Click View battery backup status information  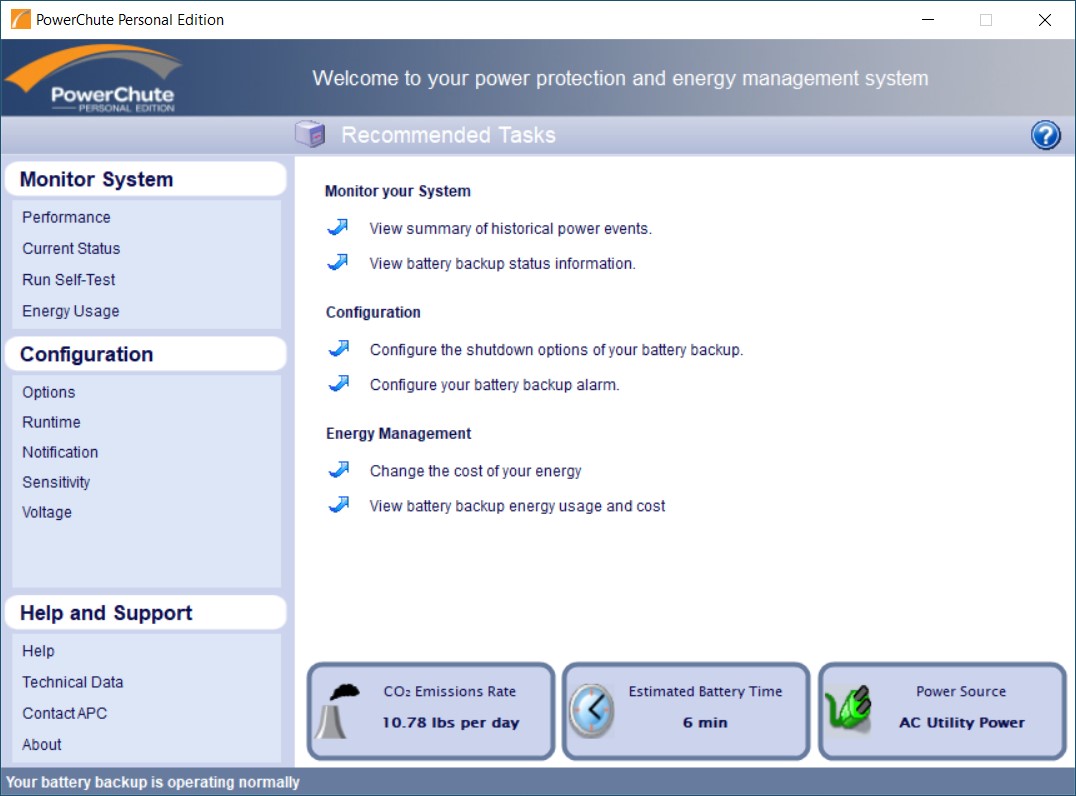502,264
